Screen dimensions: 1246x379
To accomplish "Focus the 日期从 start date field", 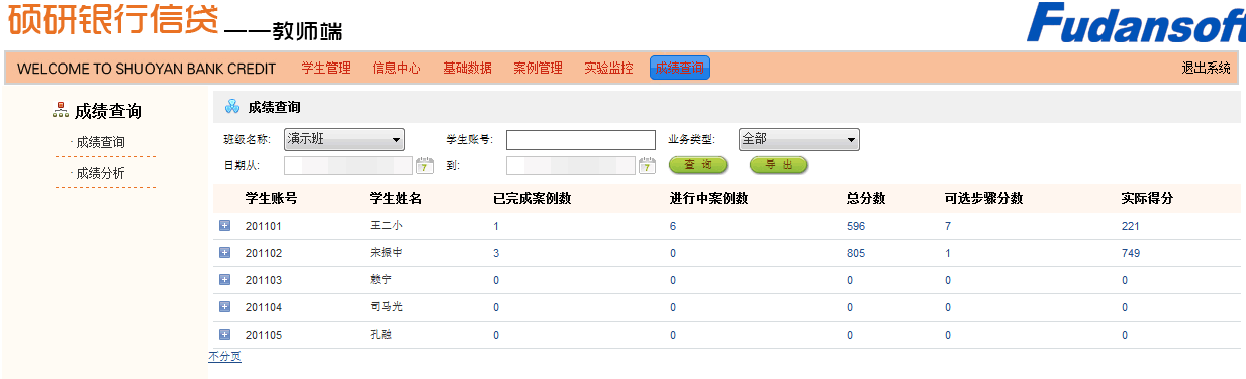I will (x=348, y=165).
